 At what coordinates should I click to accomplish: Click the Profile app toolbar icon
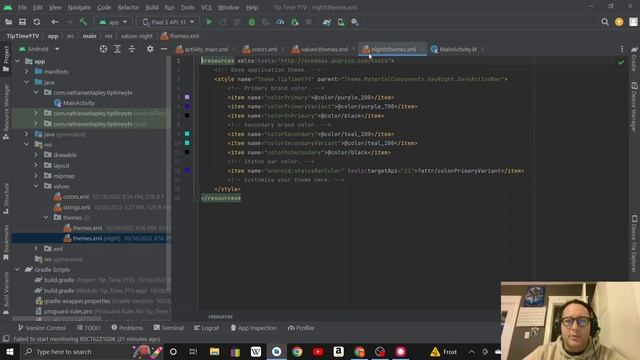(280, 22)
